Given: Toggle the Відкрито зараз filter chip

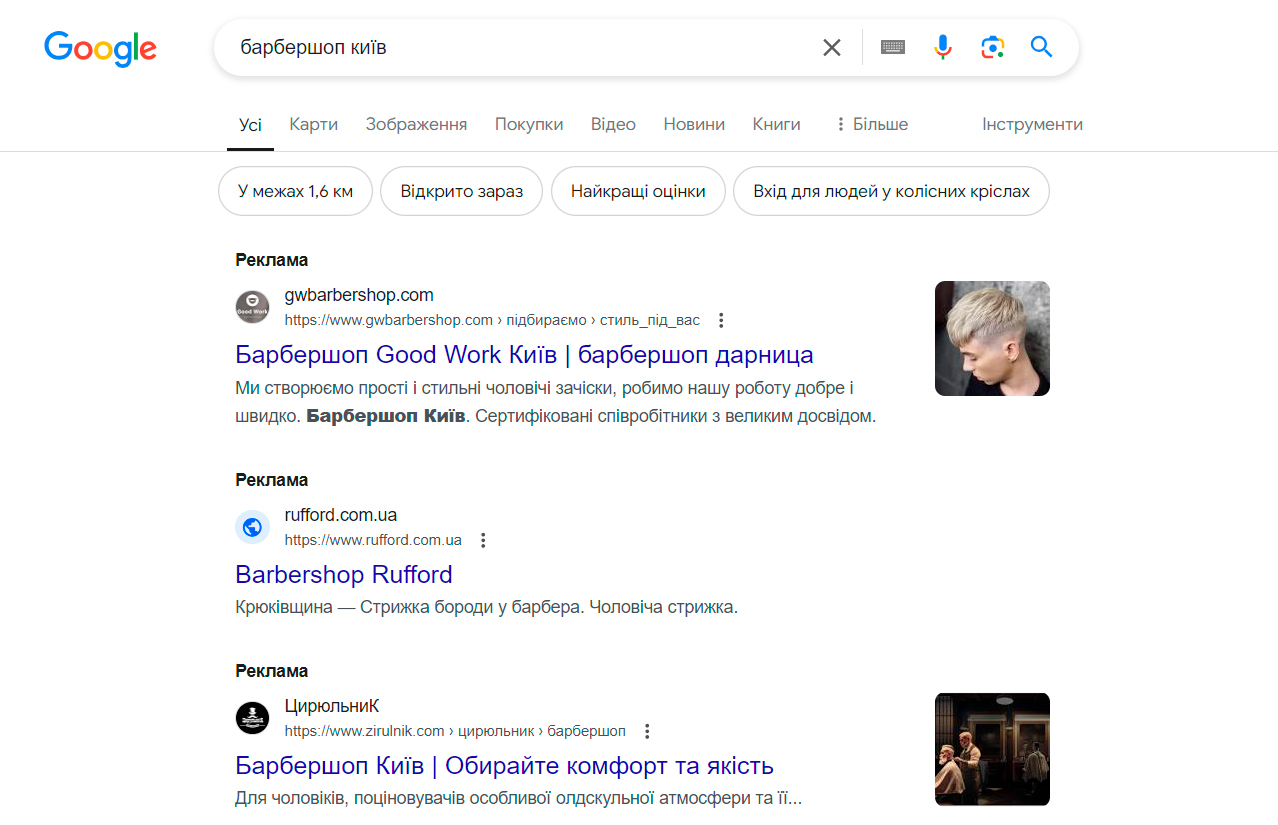Looking at the screenshot, I should 462,191.
